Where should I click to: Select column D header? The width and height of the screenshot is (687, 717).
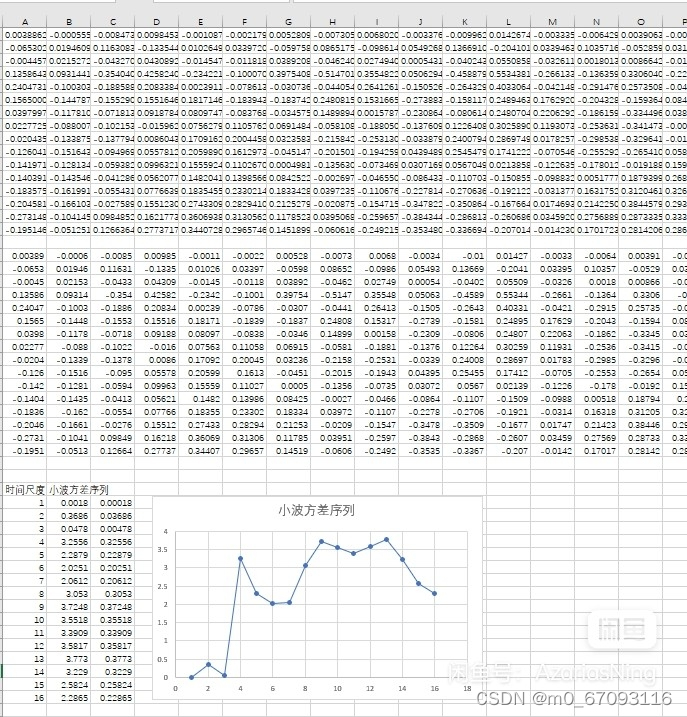point(156,21)
